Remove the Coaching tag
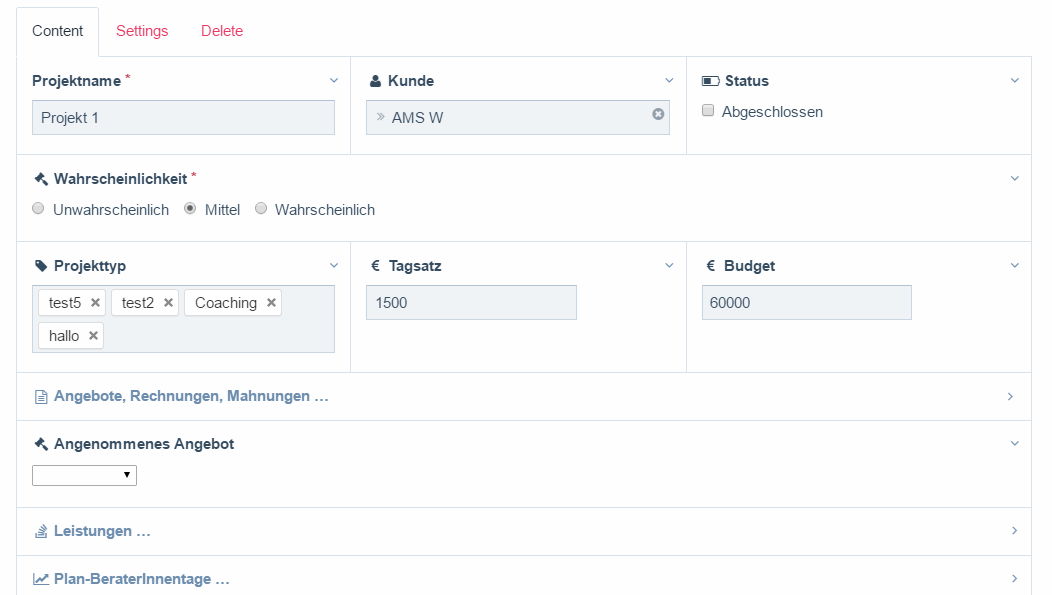This screenshot has height=595, width=1052. pyautogui.click(x=271, y=303)
